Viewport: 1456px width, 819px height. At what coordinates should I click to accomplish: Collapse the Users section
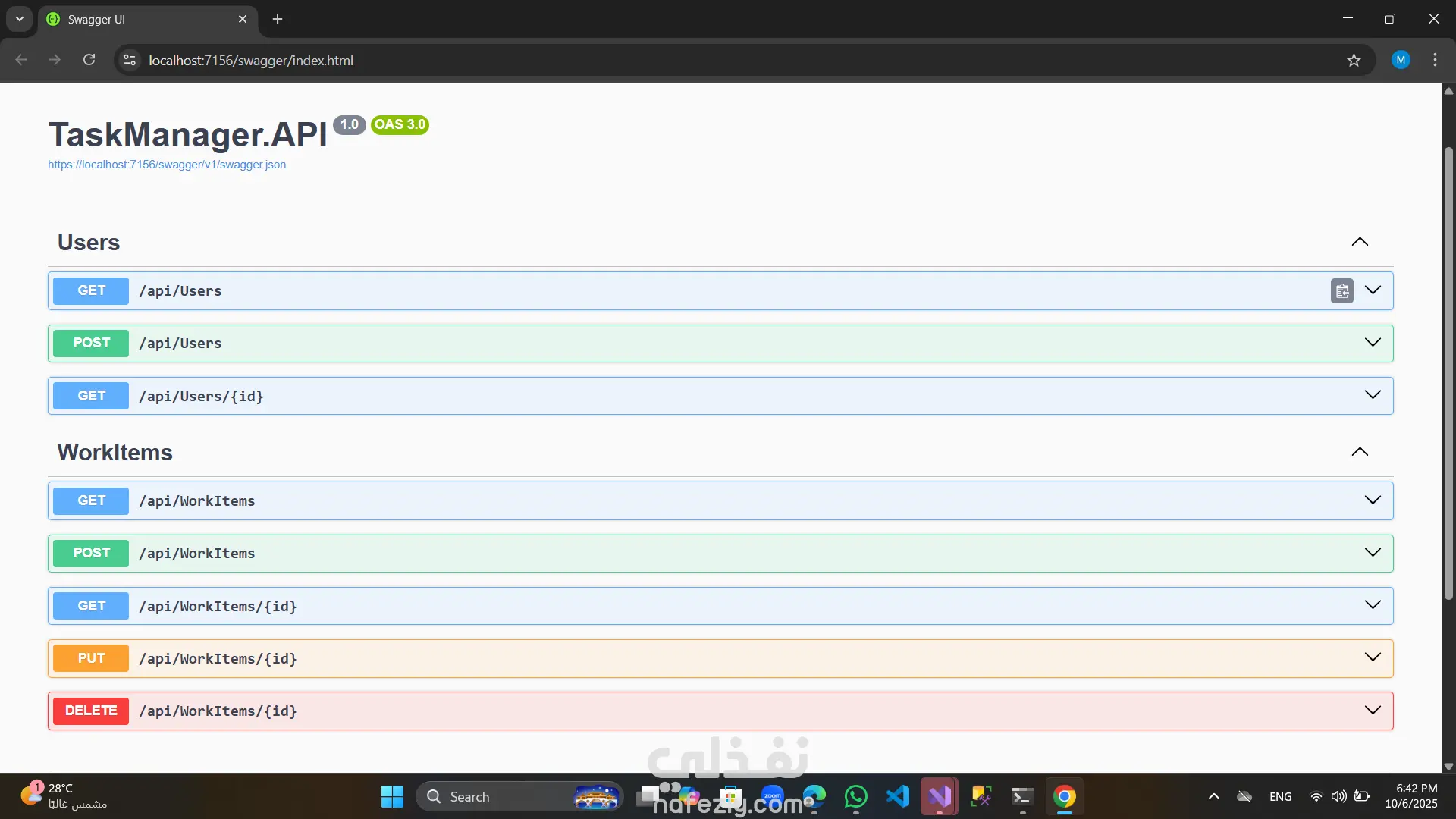click(1359, 242)
